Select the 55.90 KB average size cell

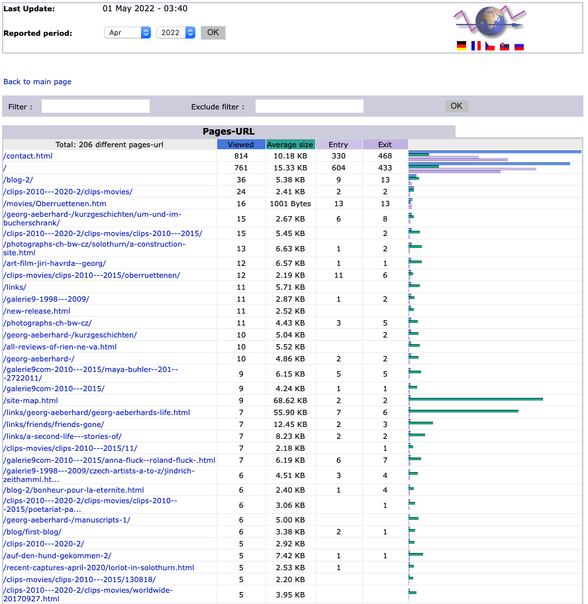pyautogui.click(x=290, y=413)
